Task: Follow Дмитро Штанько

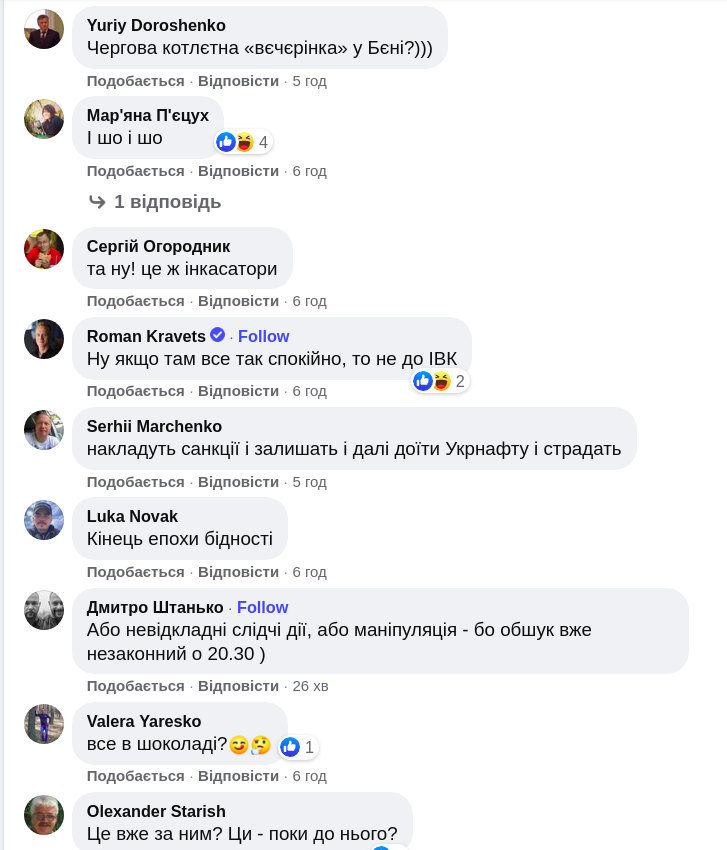Action: click(262, 607)
